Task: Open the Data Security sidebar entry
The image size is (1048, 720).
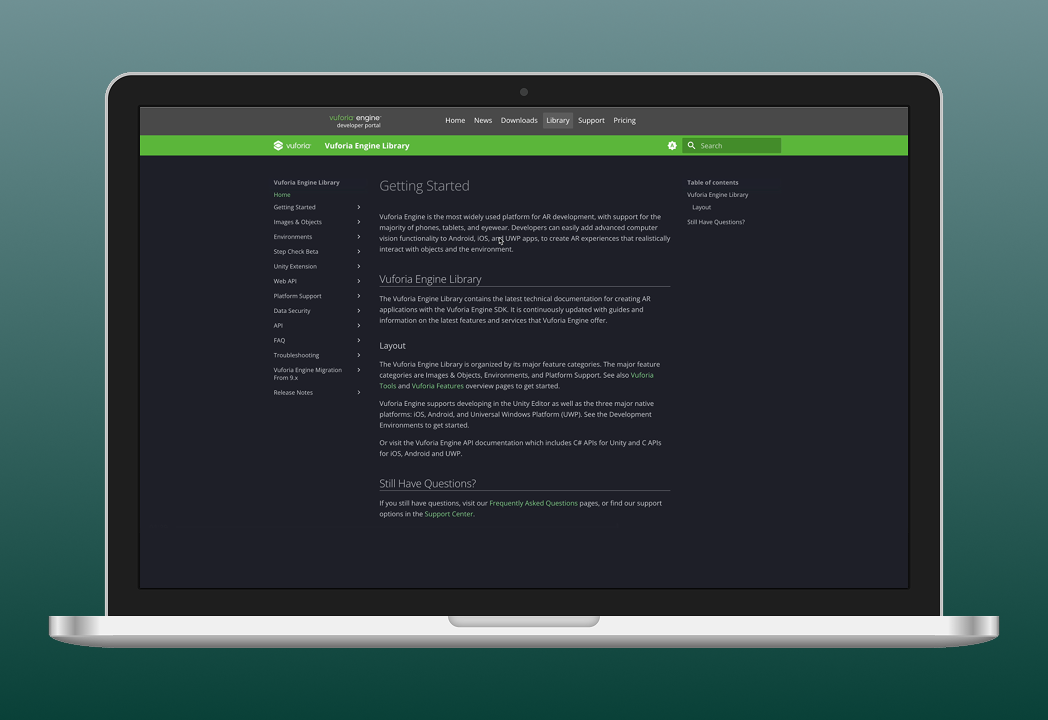Action: click(292, 310)
